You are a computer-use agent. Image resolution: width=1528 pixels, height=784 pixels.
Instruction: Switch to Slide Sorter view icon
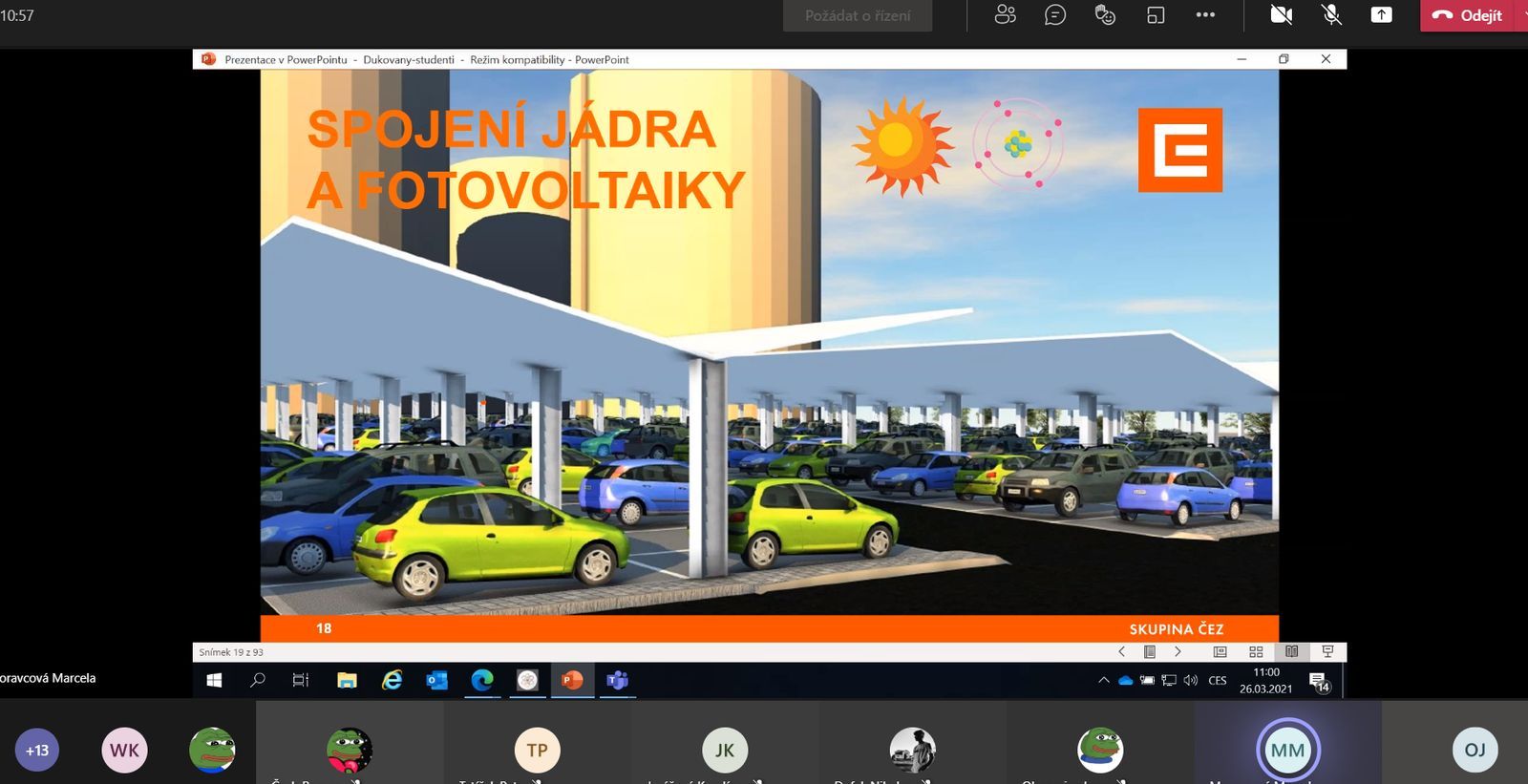(1256, 651)
